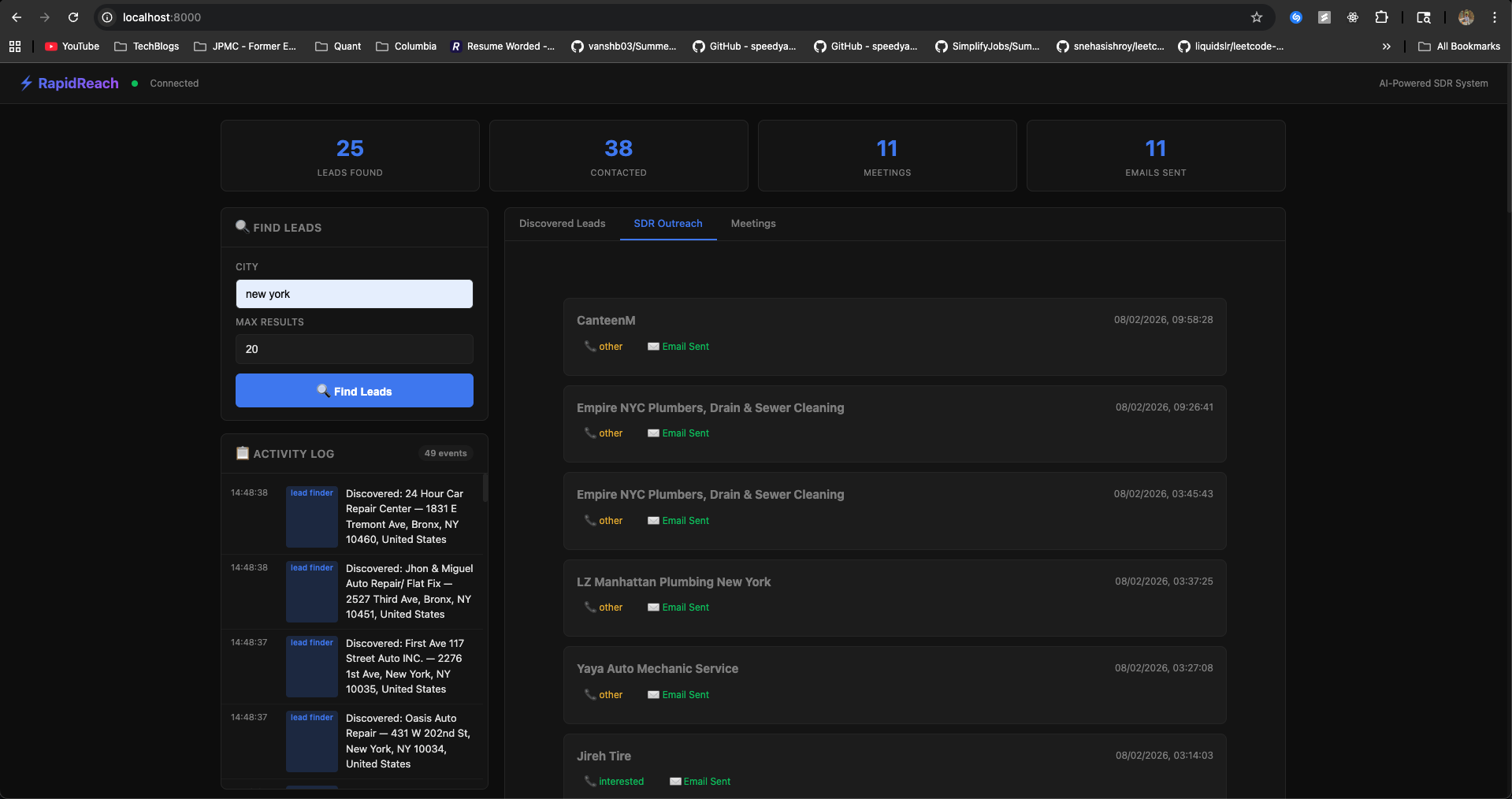Screen dimensions: 1512x799
Task: Click the Connected status label
Action: [174, 84]
